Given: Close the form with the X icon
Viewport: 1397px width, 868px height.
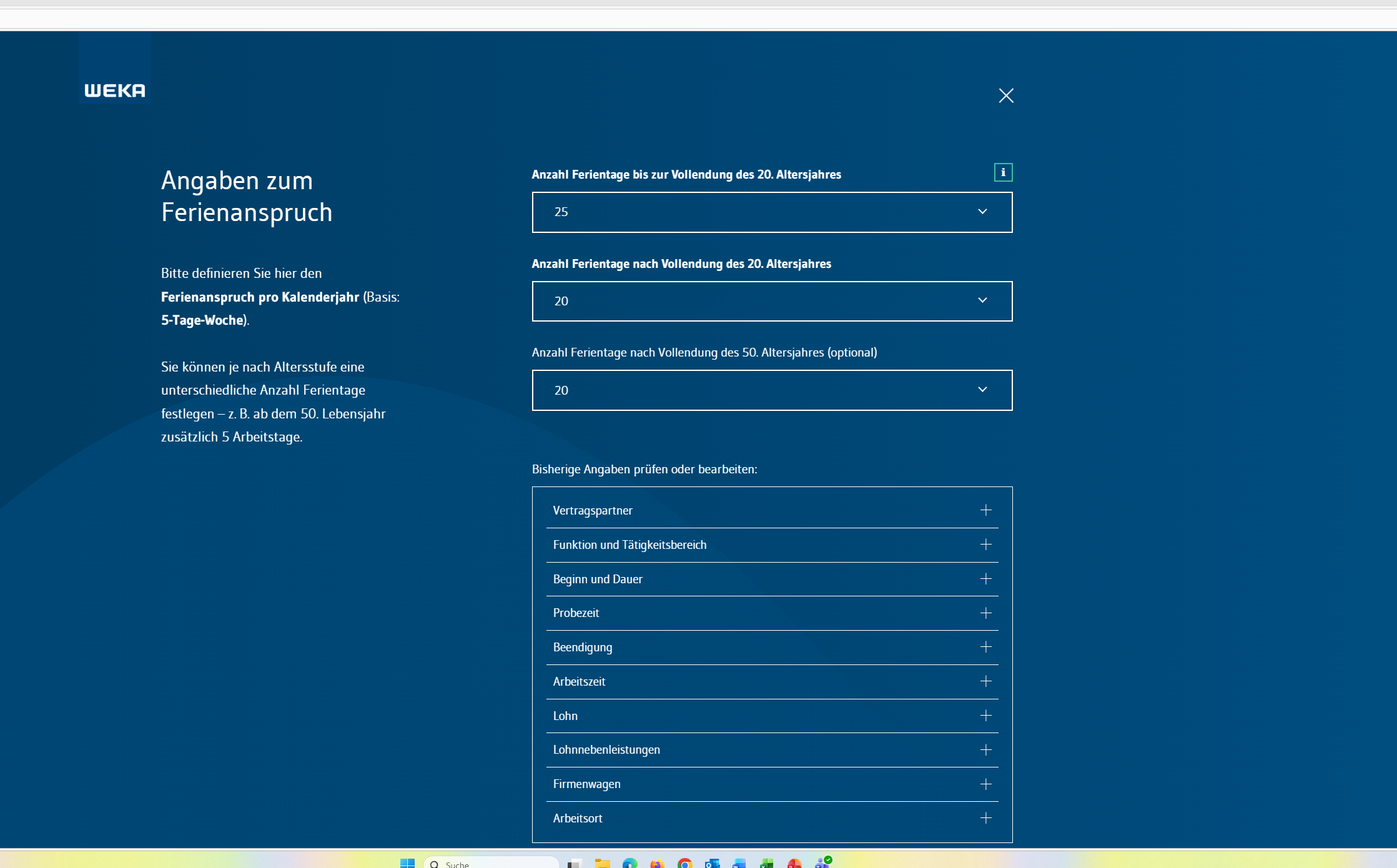Looking at the screenshot, I should [x=1005, y=96].
